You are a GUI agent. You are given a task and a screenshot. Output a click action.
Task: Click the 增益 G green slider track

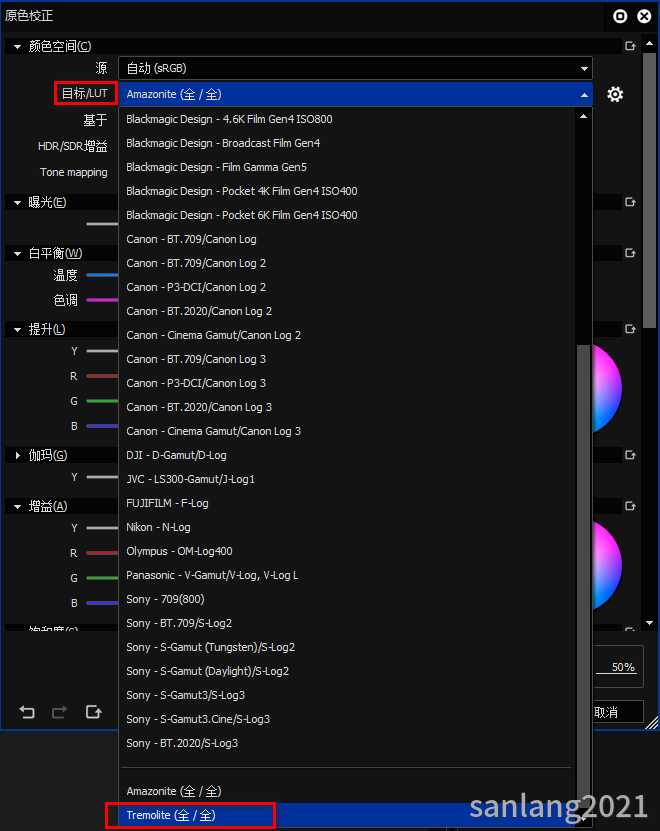click(102, 578)
